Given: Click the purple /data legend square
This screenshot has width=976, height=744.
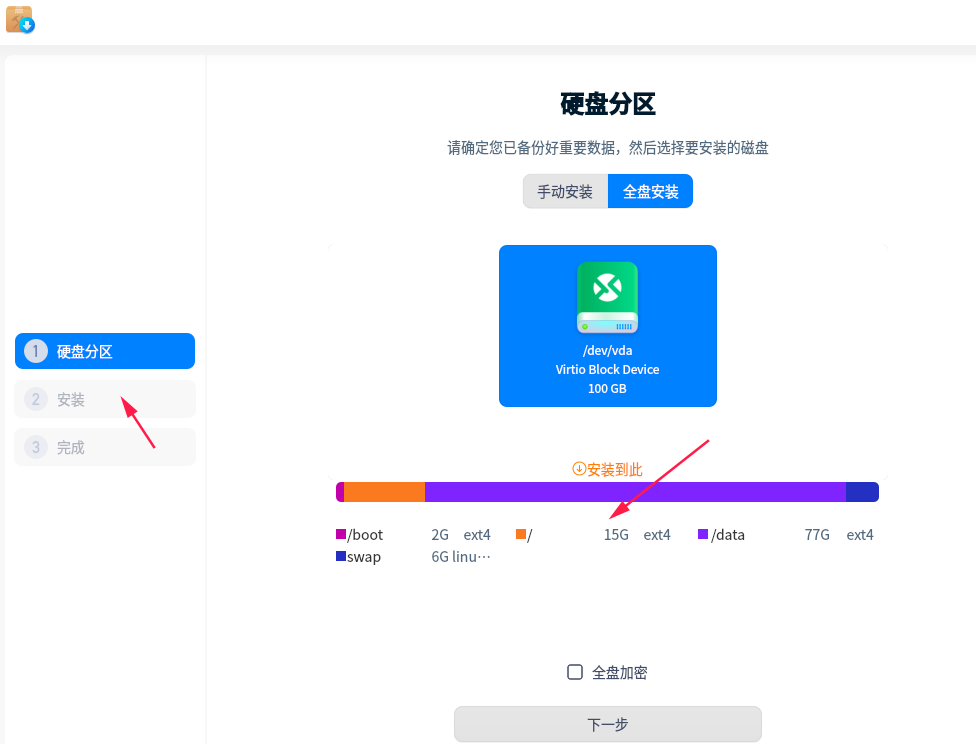Looking at the screenshot, I should point(702,534).
